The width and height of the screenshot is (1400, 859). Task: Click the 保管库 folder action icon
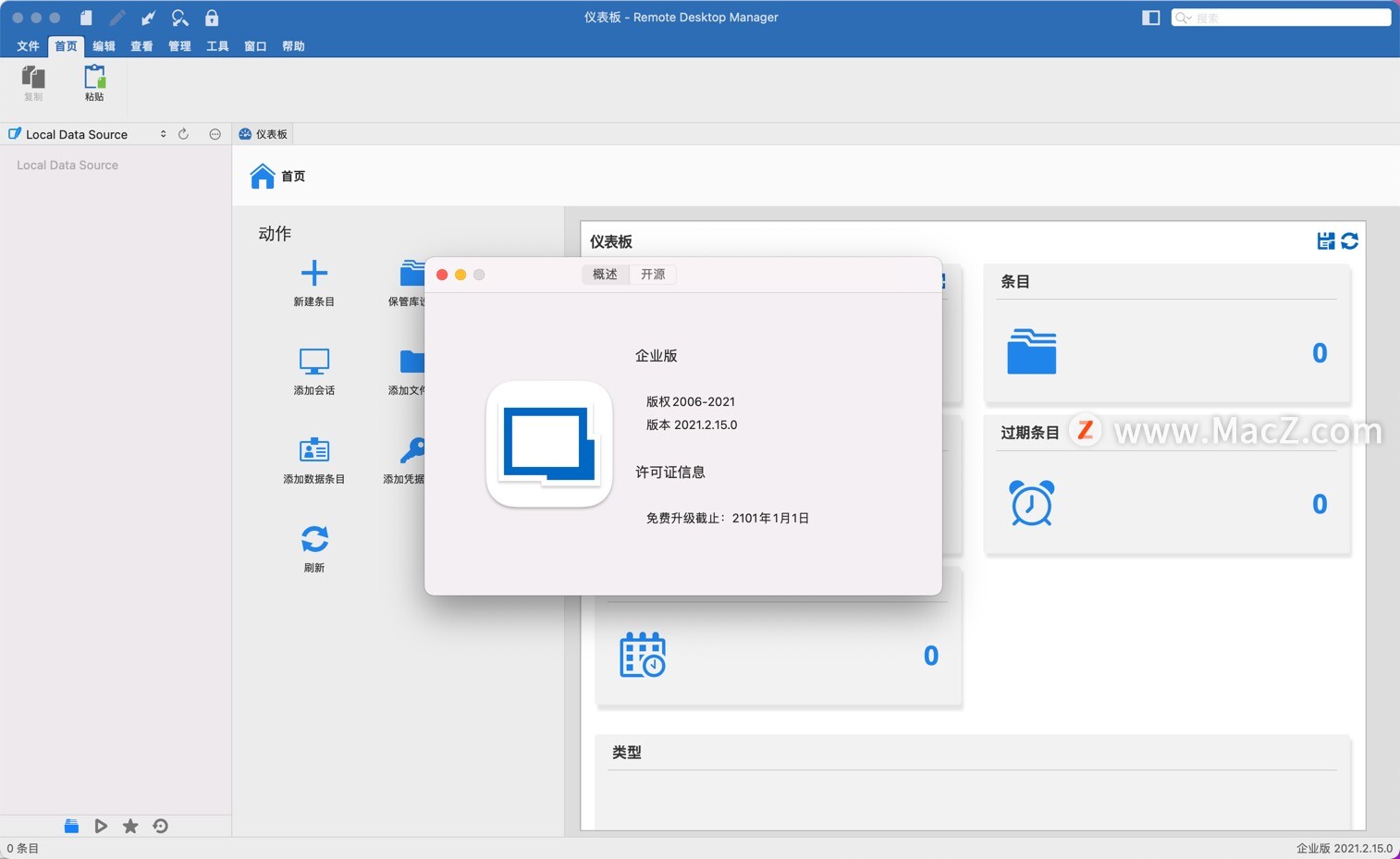point(412,273)
